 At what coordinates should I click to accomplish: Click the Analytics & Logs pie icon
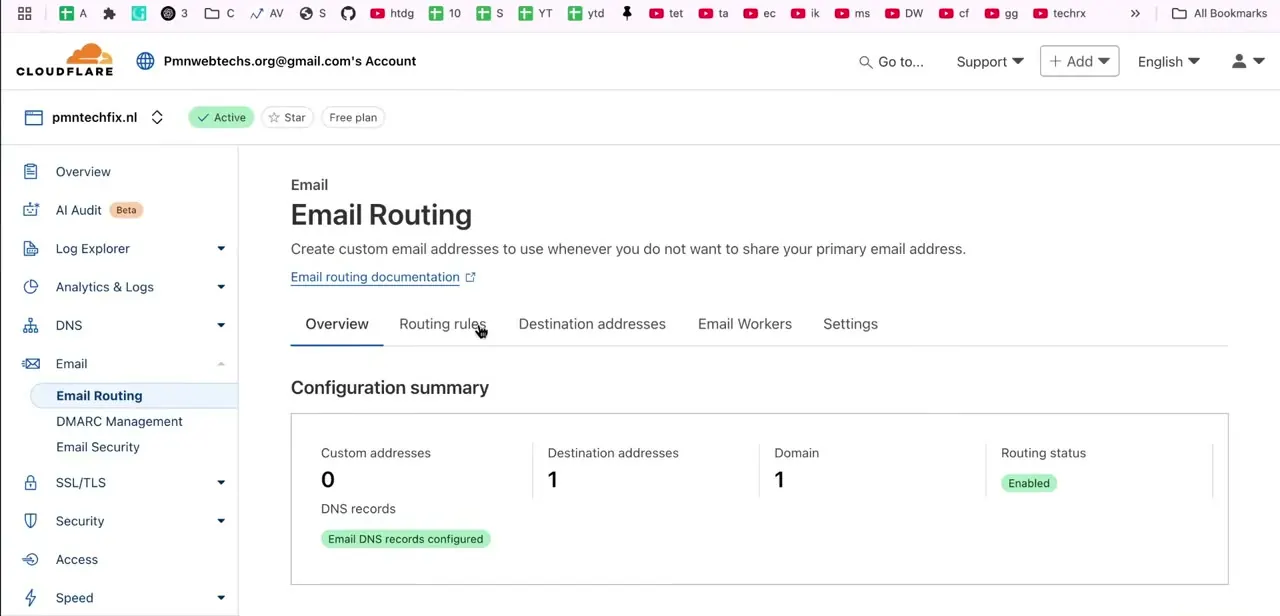tap(31, 287)
